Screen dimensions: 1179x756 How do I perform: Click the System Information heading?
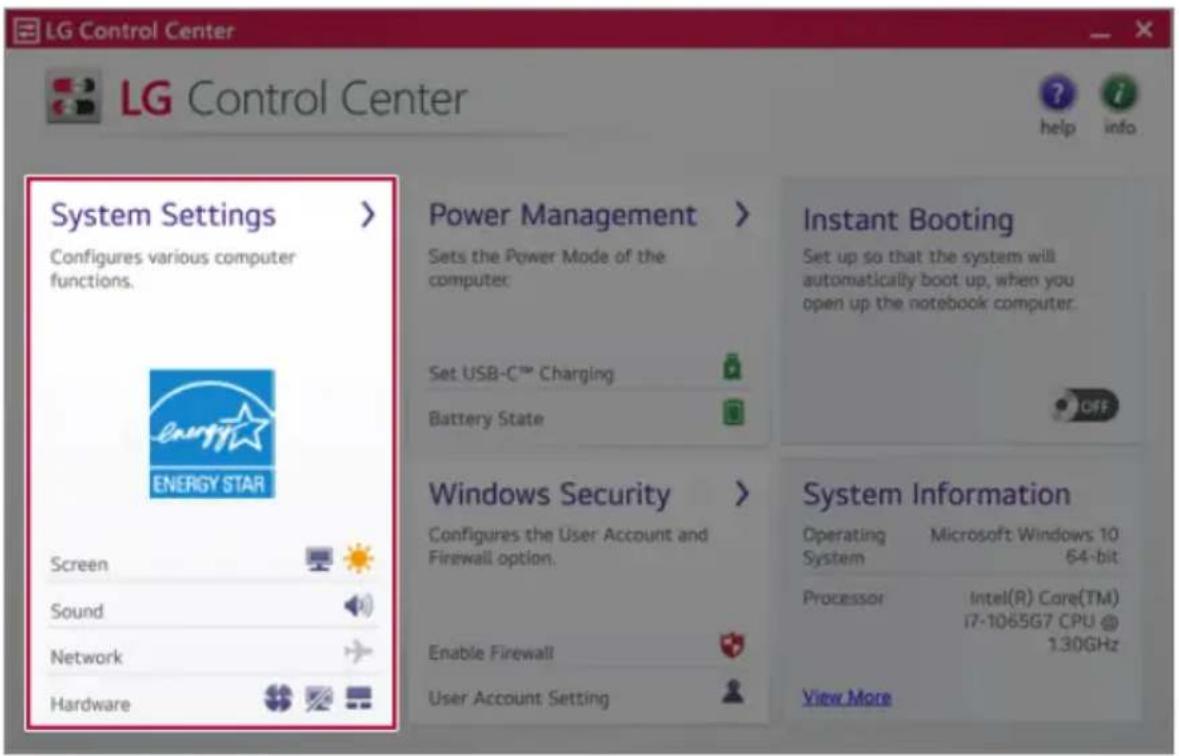coord(936,494)
